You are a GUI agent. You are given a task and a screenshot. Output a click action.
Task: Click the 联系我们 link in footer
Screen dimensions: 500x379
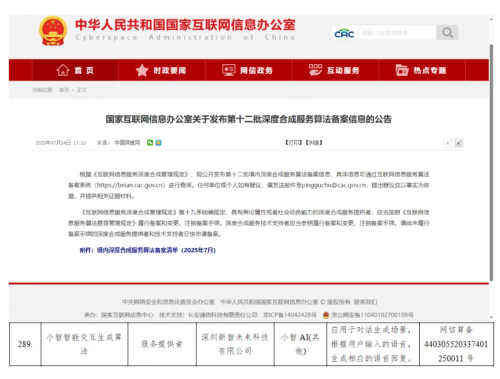click(365, 302)
